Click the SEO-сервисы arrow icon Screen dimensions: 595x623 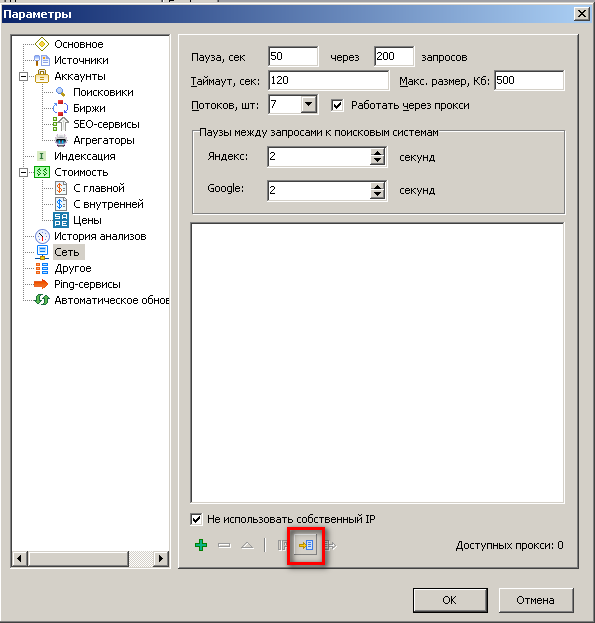click(x=60, y=124)
